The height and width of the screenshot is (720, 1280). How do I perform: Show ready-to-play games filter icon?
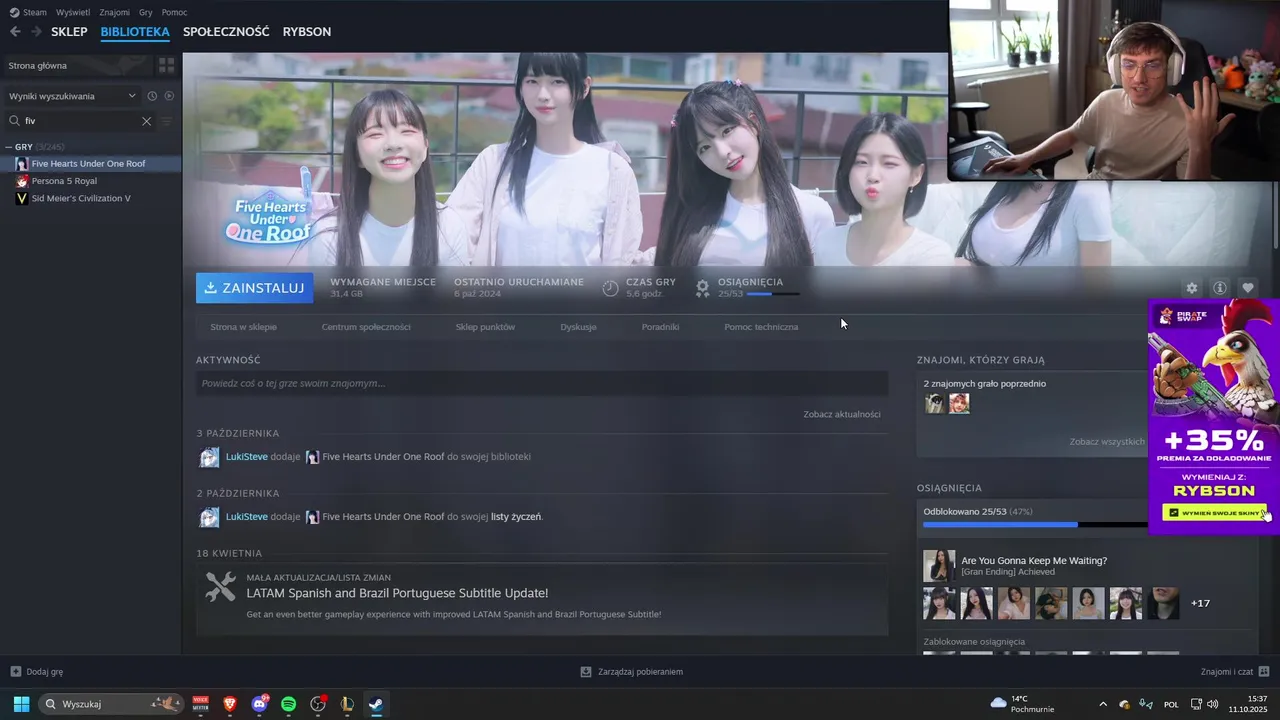point(169,96)
